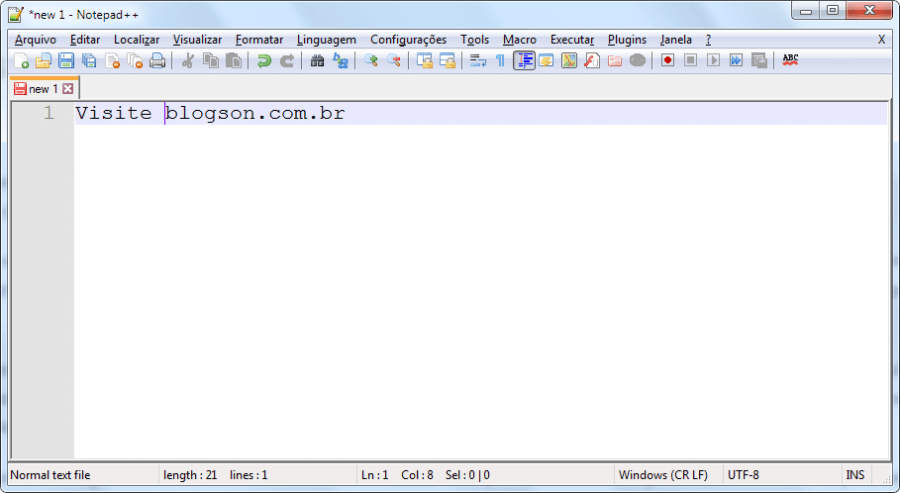Click the gray Monitoring icon
900x493 pixels.
tap(638, 60)
